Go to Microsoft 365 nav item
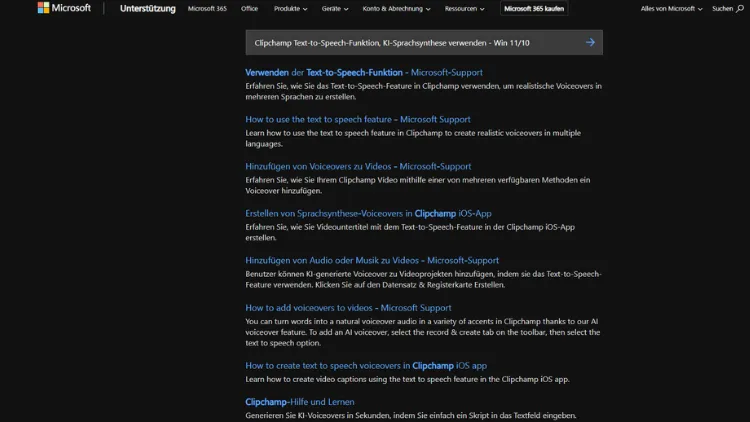750x422 pixels. (x=207, y=9)
